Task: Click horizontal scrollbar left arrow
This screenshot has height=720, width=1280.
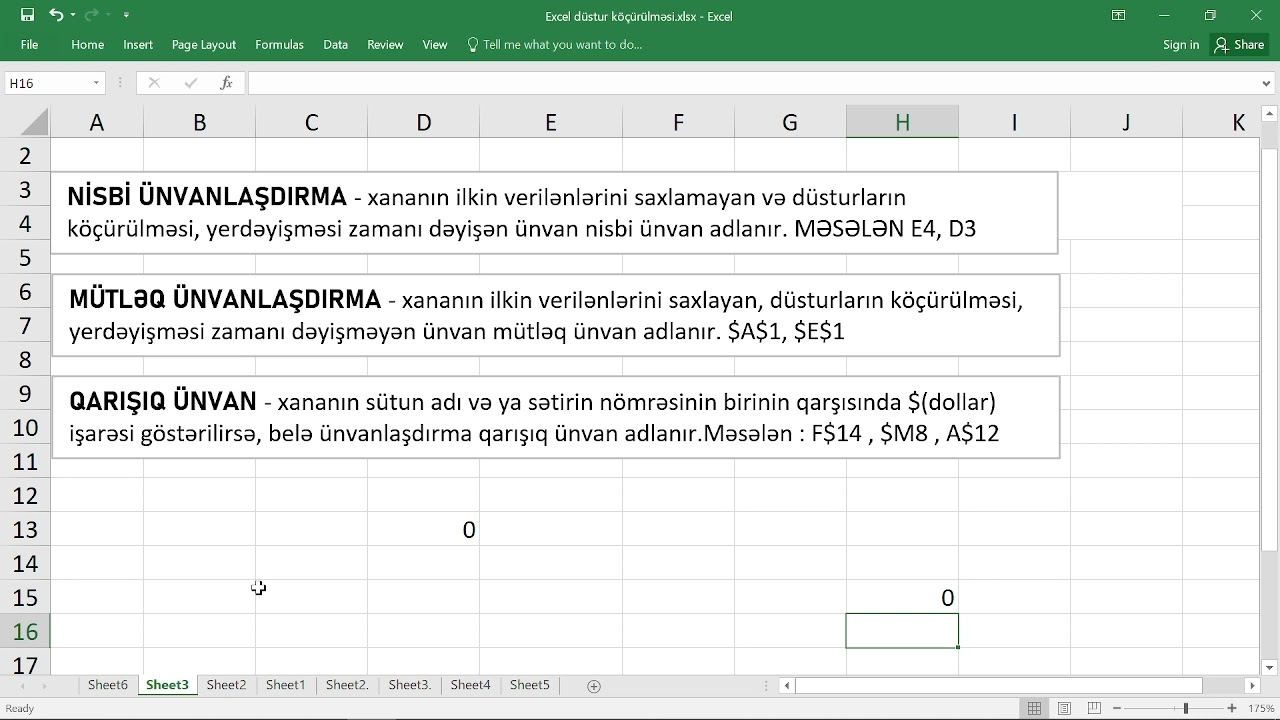Action: click(x=788, y=686)
